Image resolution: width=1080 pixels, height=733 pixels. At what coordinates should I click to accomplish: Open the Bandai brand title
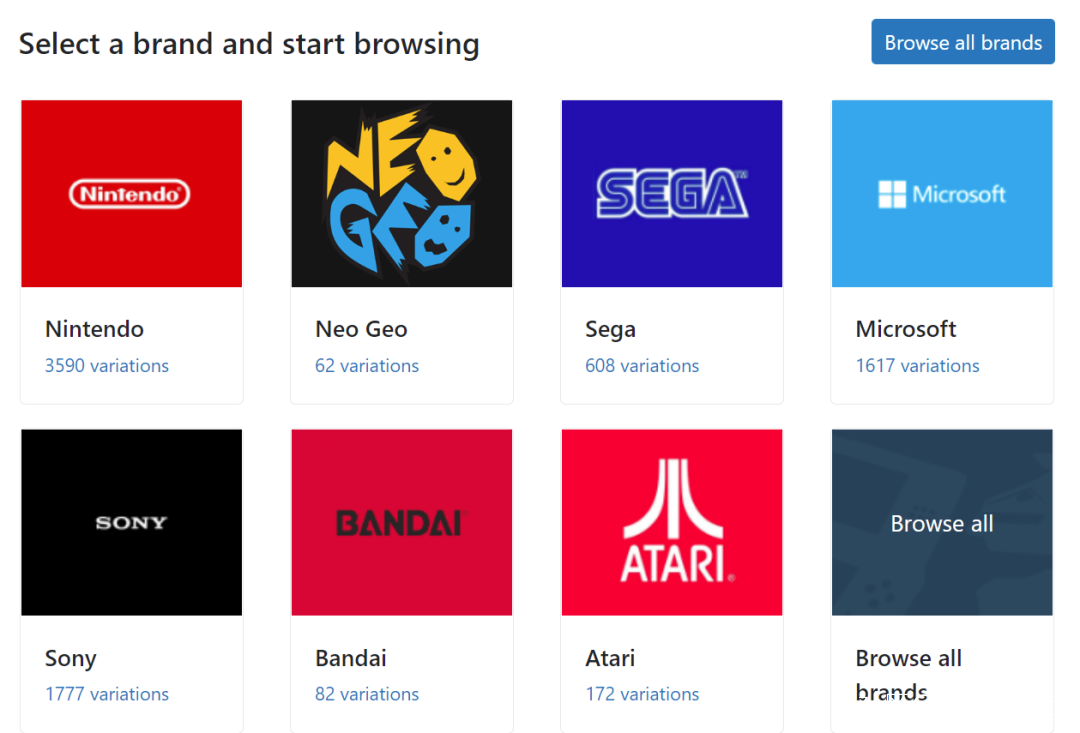351,659
